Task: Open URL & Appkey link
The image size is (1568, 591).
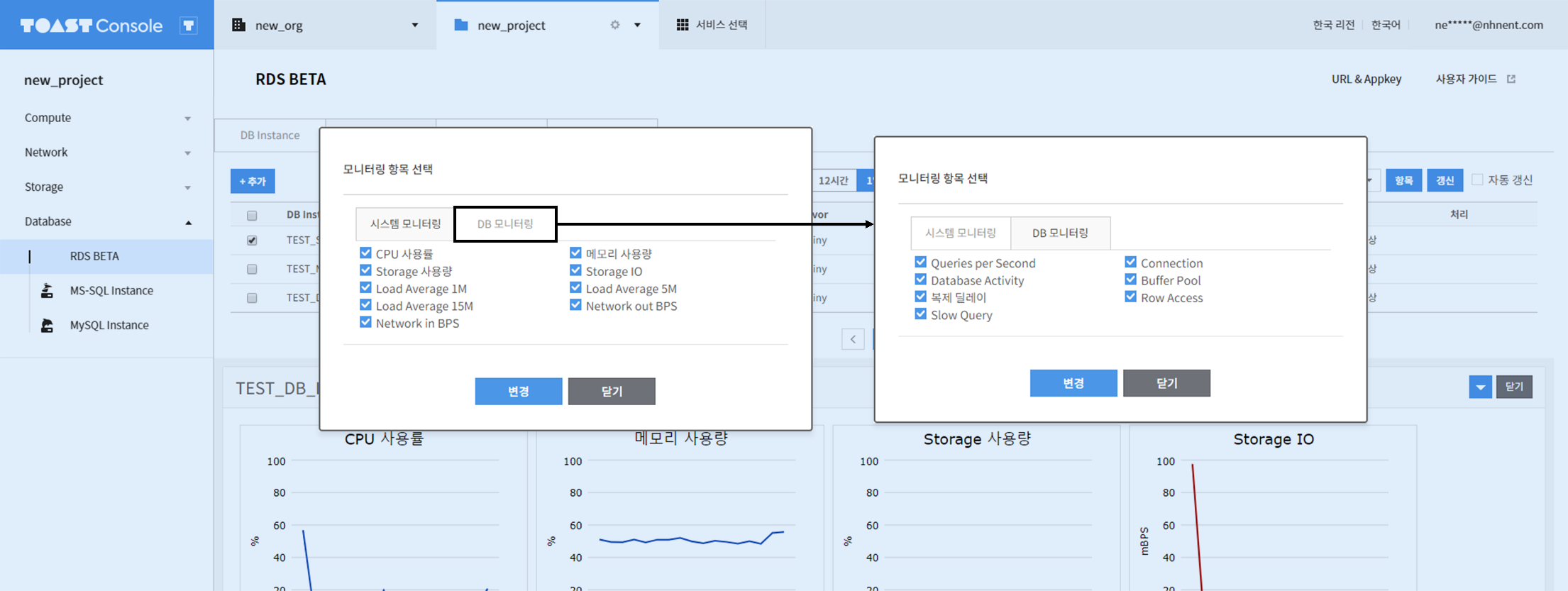Action: (x=1366, y=79)
